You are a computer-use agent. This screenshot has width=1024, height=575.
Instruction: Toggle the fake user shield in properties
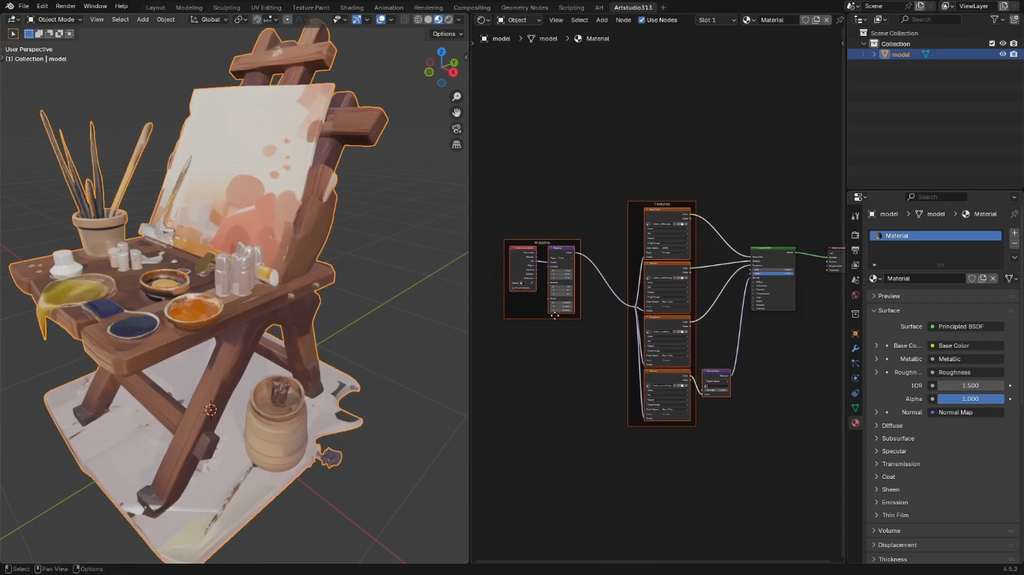click(972, 278)
